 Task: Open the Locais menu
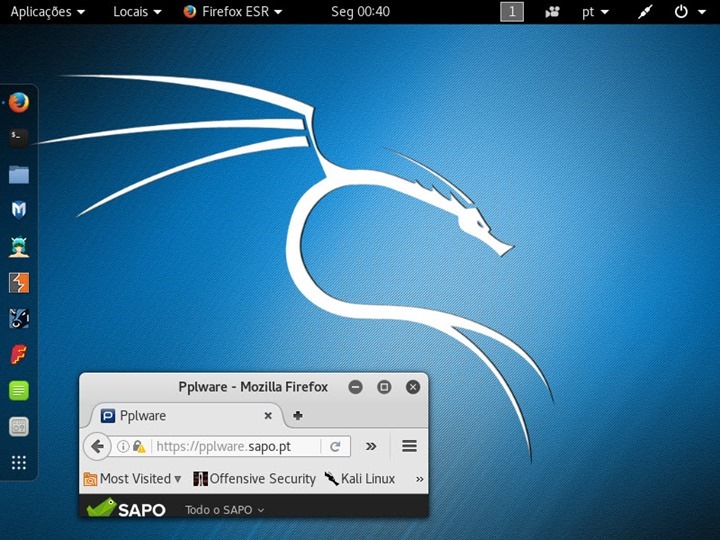(x=137, y=12)
